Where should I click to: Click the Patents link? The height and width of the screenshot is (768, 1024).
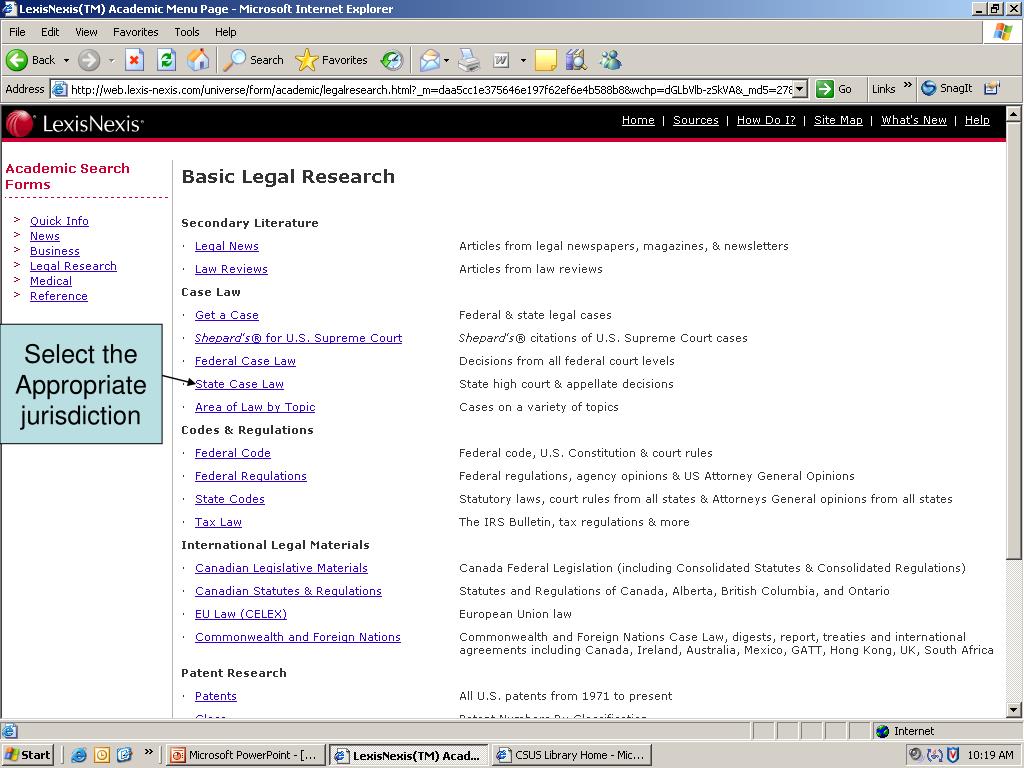216,696
